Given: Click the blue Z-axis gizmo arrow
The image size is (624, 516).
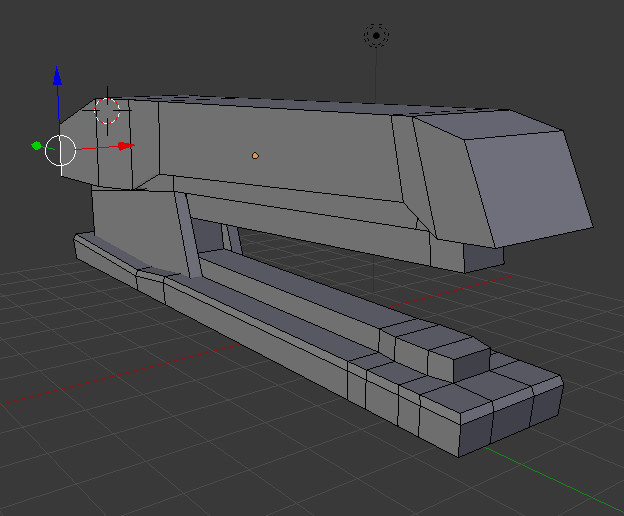Looking at the screenshot, I should [x=57, y=76].
